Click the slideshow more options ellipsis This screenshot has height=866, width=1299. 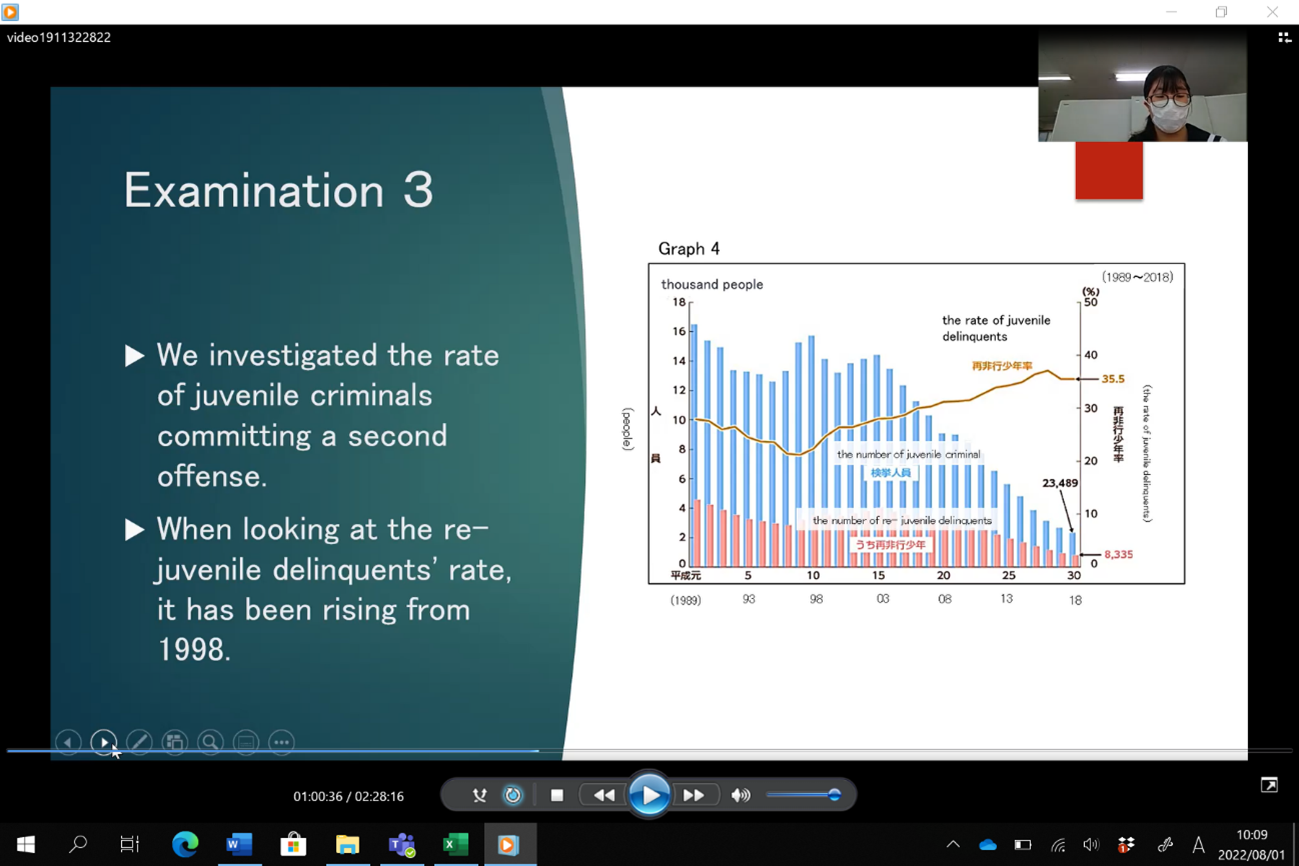(x=282, y=742)
